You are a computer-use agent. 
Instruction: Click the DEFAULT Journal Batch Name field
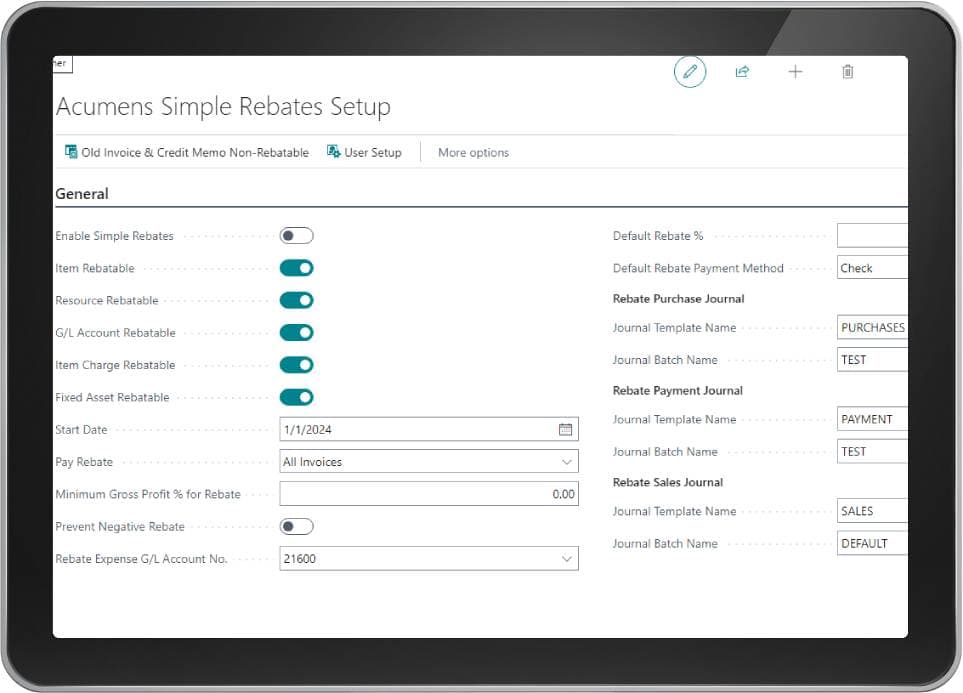click(x=872, y=544)
